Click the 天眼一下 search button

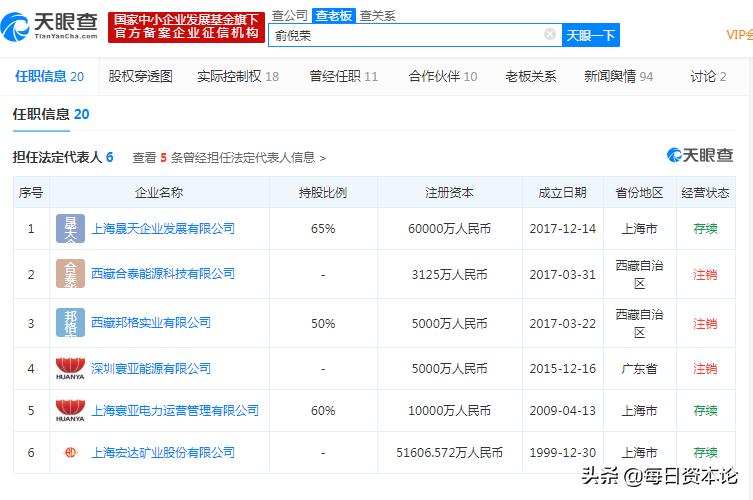click(x=591, y=35)
